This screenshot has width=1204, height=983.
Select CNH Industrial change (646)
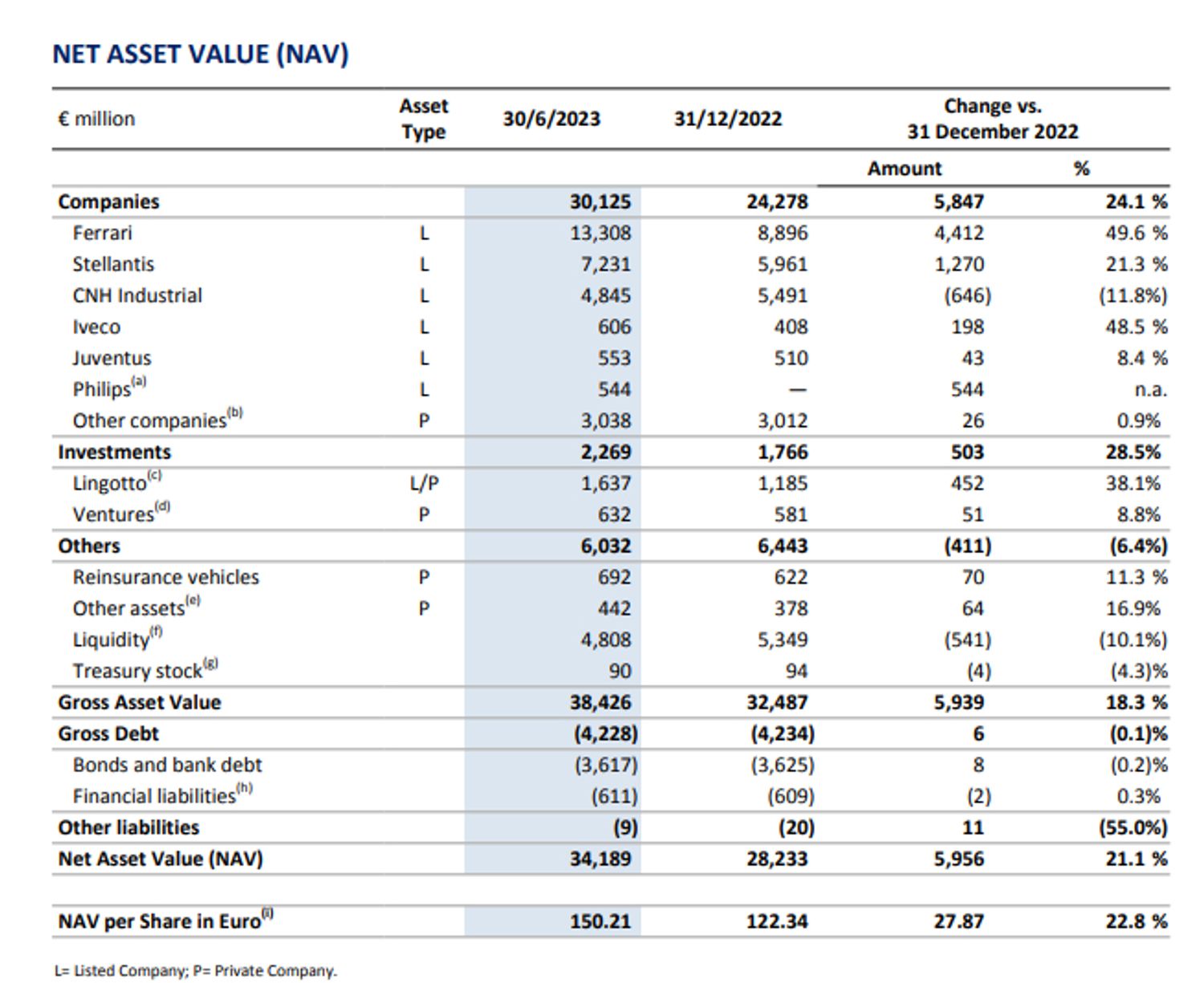[967, 295]
